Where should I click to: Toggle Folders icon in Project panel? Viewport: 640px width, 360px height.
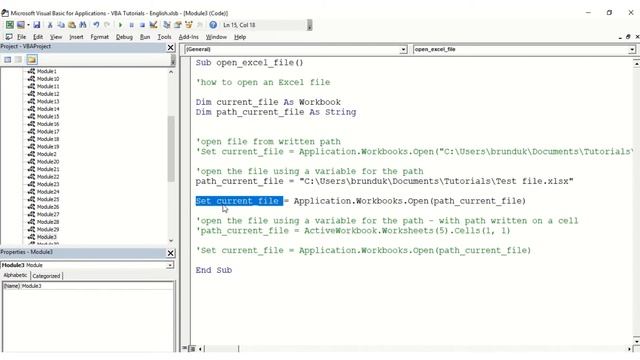32,60
